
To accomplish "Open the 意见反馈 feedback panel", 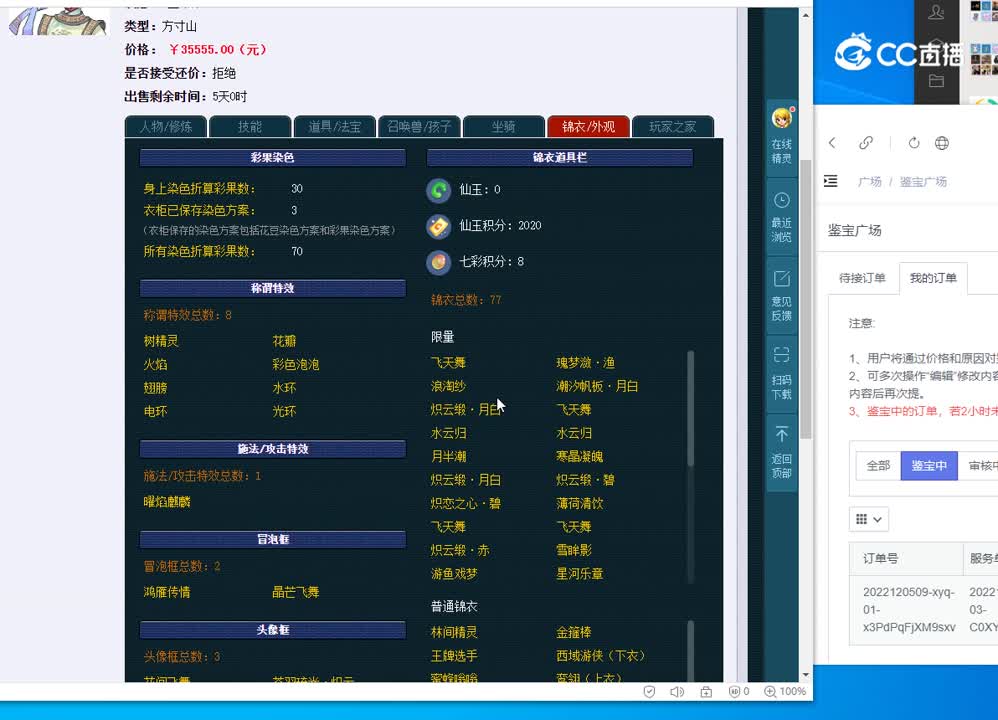I will pyautogui.click(x=782, y=296).
